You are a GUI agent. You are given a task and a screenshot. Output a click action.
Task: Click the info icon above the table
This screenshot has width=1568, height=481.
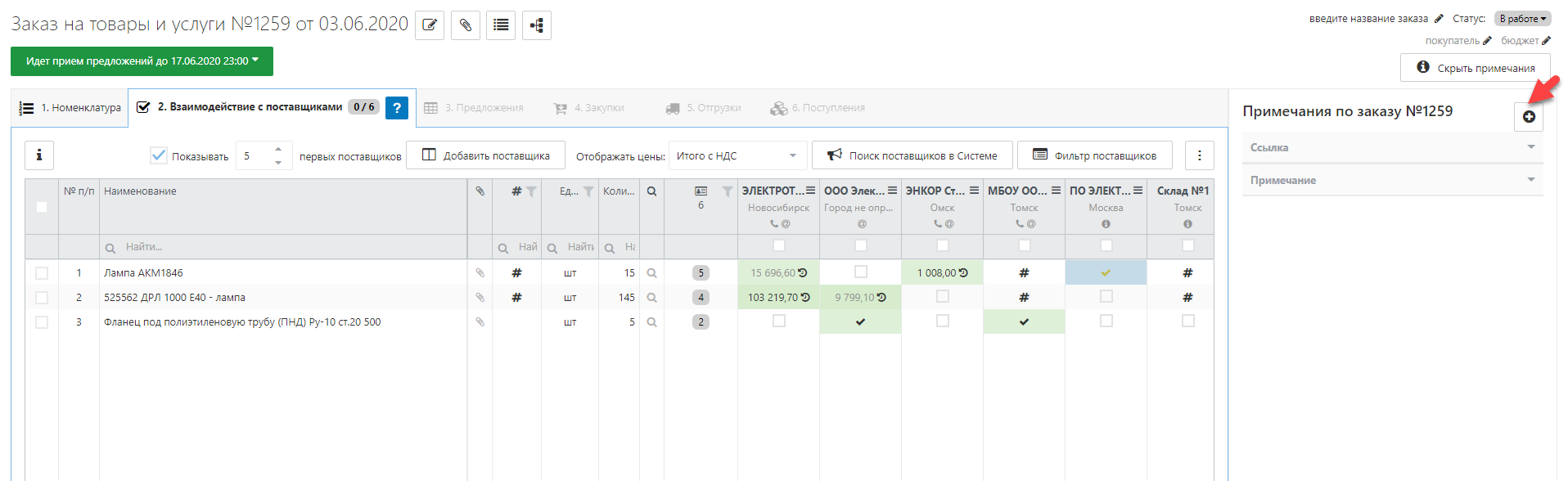(x=39, y=155)
